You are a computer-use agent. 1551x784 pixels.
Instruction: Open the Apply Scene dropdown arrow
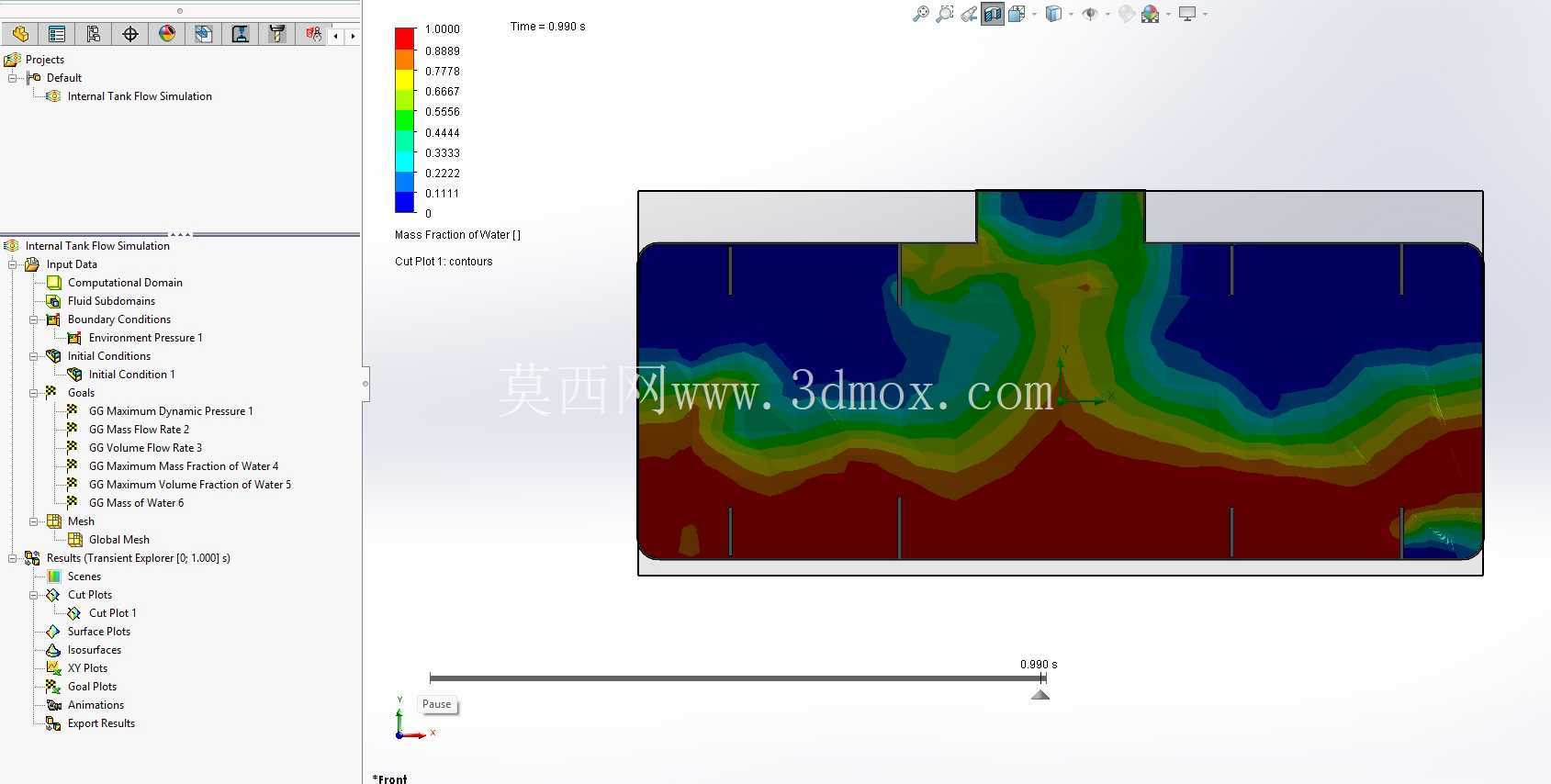pyautogui.click(x=1168, y=14)
